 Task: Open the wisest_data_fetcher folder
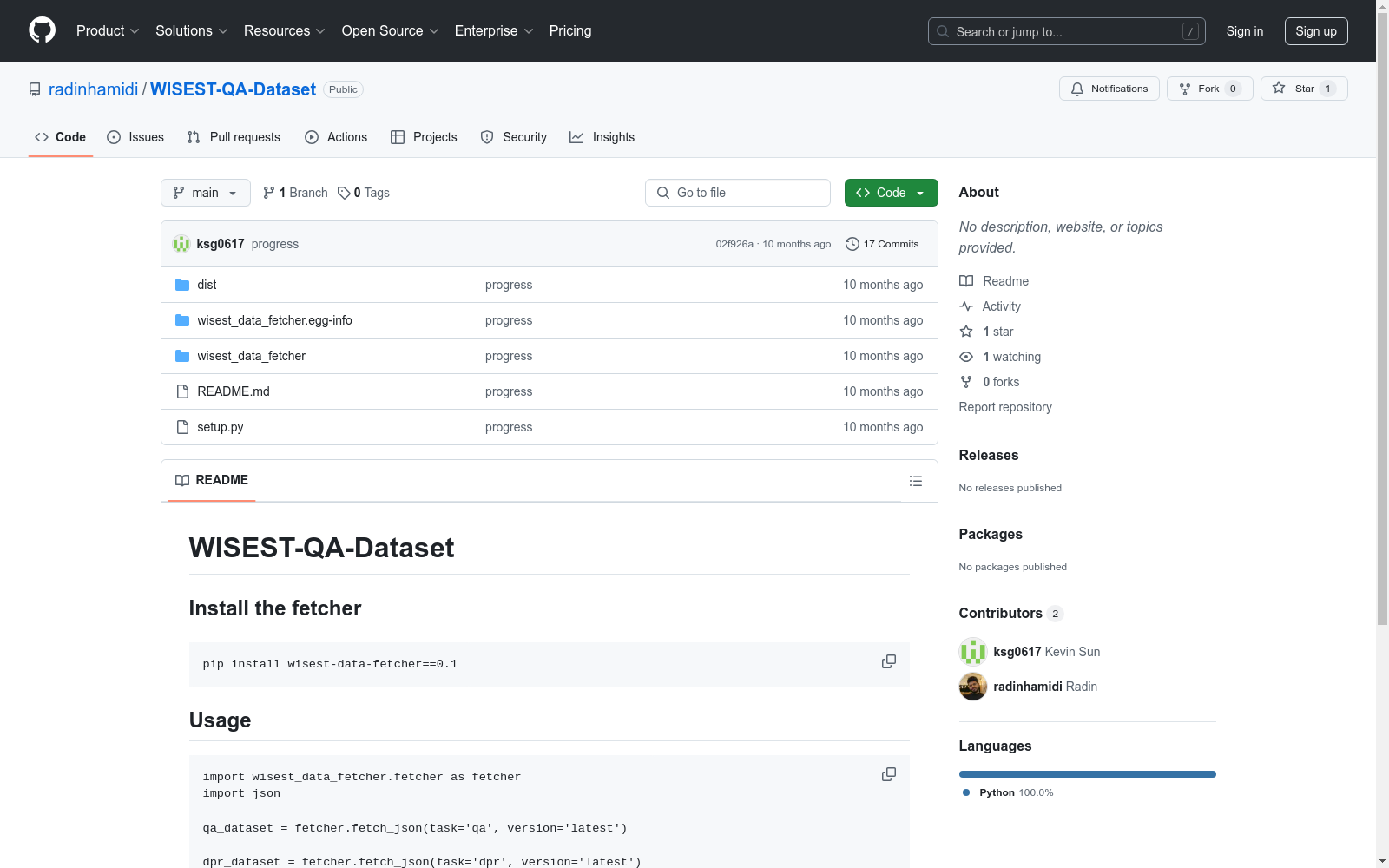251,356
